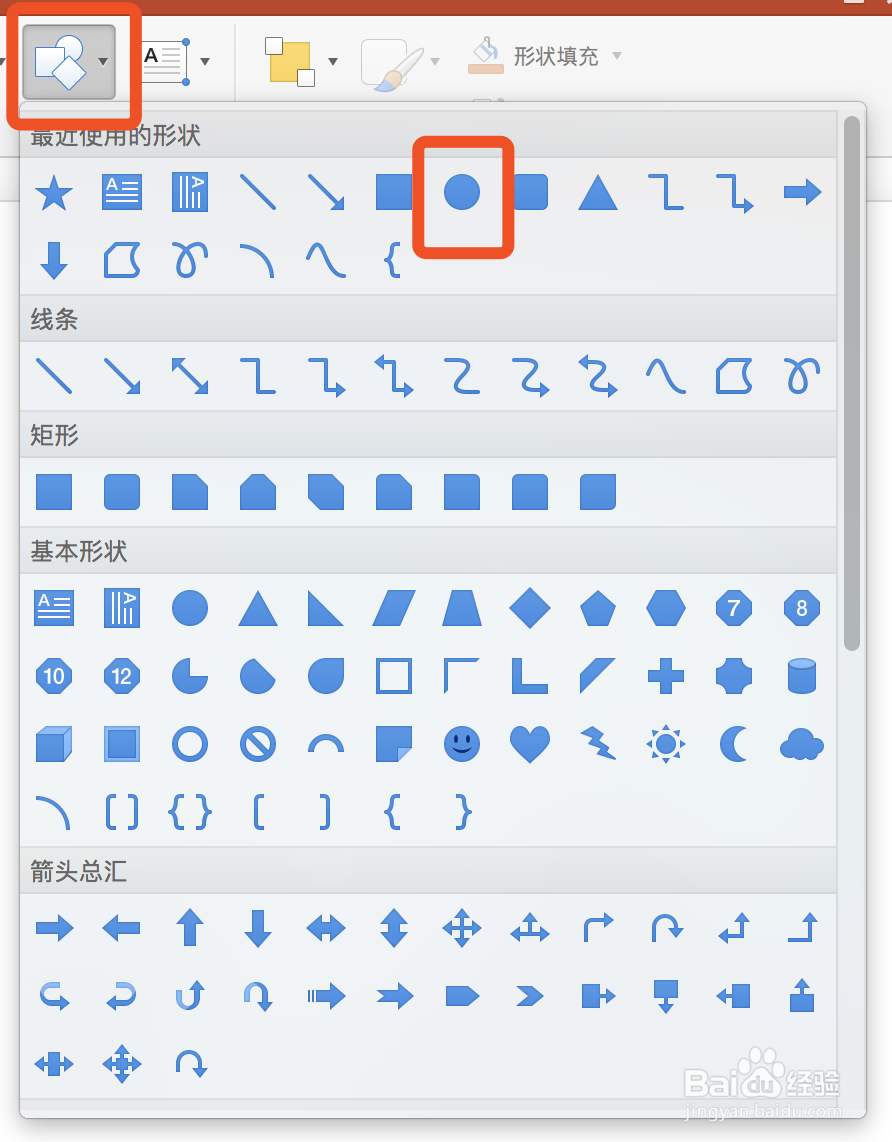Select the hexagon basic shape
This screenshot has width=892, height=1142.
click(666, 607)
